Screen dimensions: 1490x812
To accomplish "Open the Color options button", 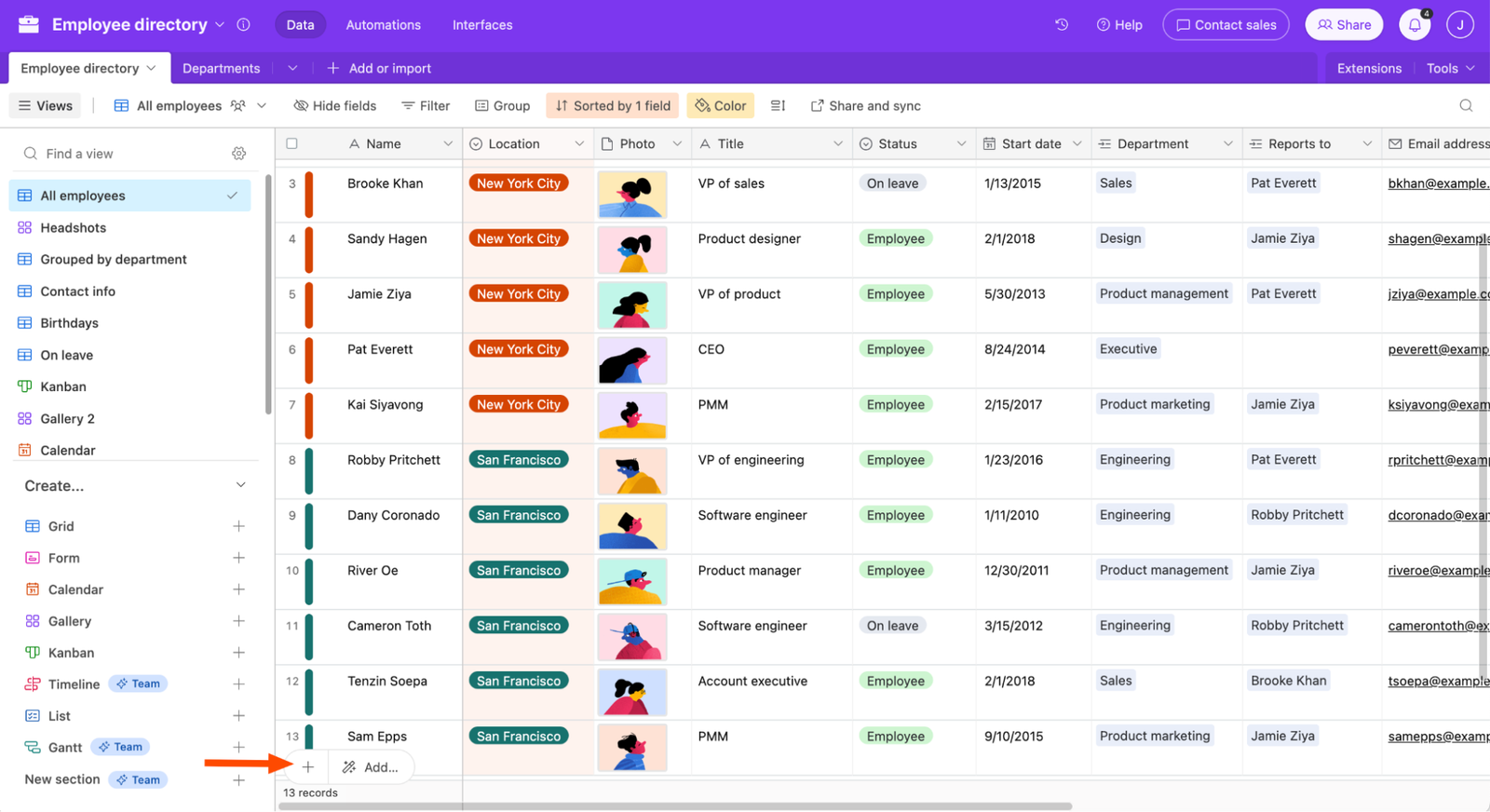I will [721, 106].
